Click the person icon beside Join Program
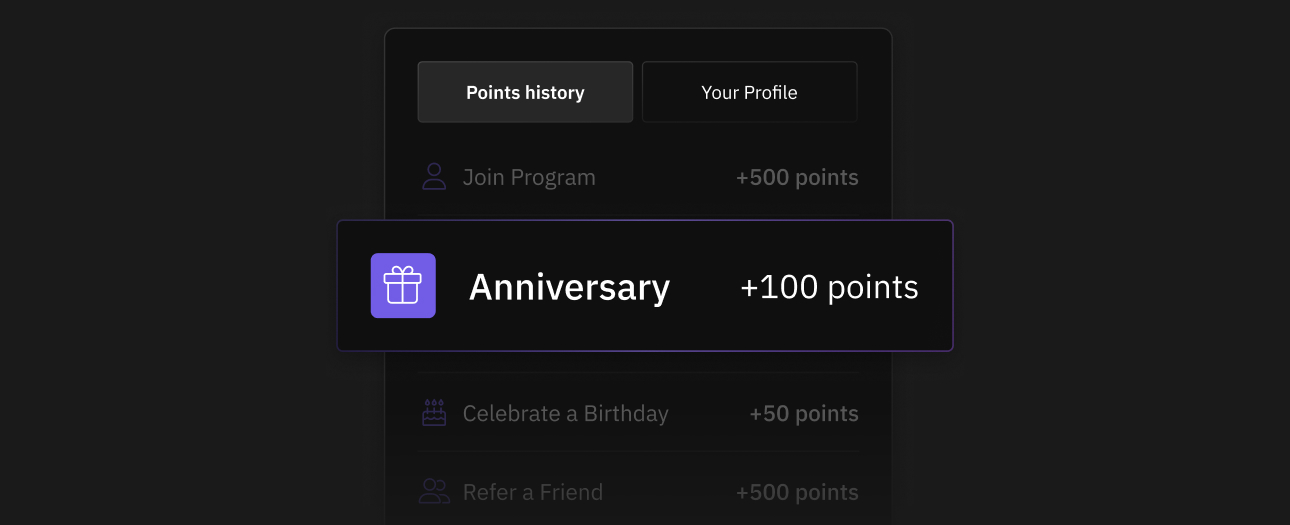The height and width of the screenshot is (525, 1290). [x=434, y=177]
